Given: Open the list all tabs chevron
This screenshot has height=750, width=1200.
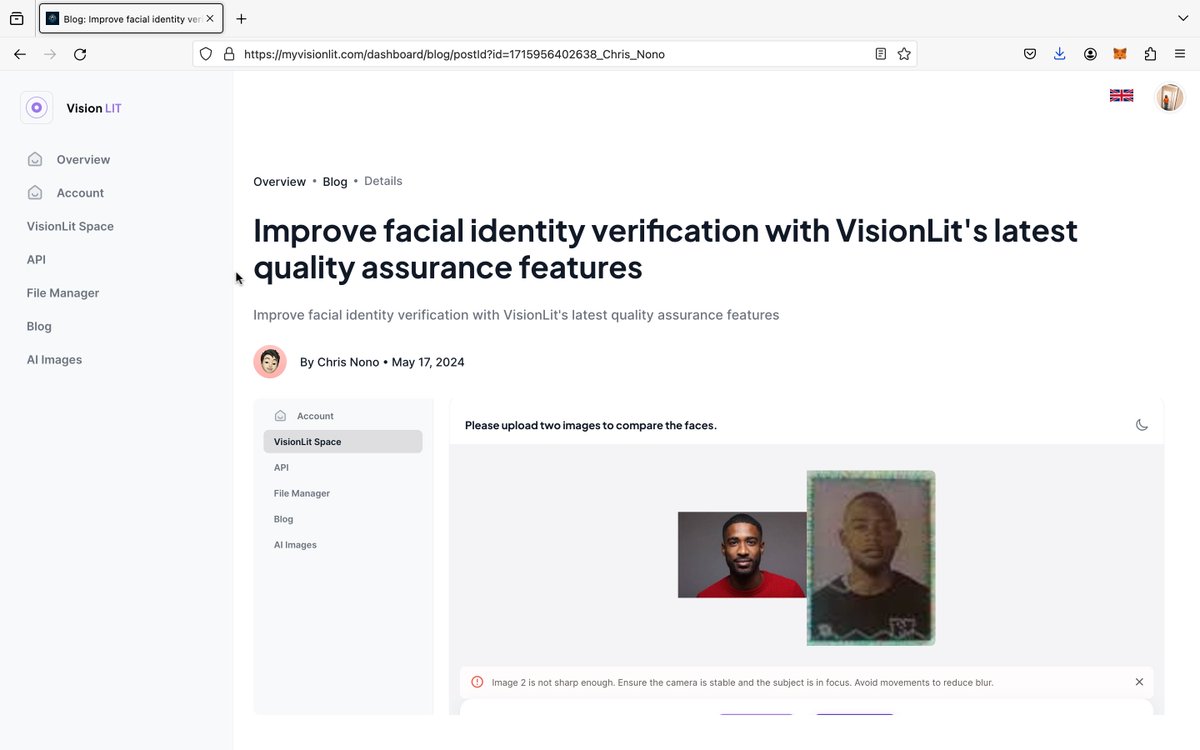Looking at the screenshot, I should pyautogui.click(x=1183, y=18).
